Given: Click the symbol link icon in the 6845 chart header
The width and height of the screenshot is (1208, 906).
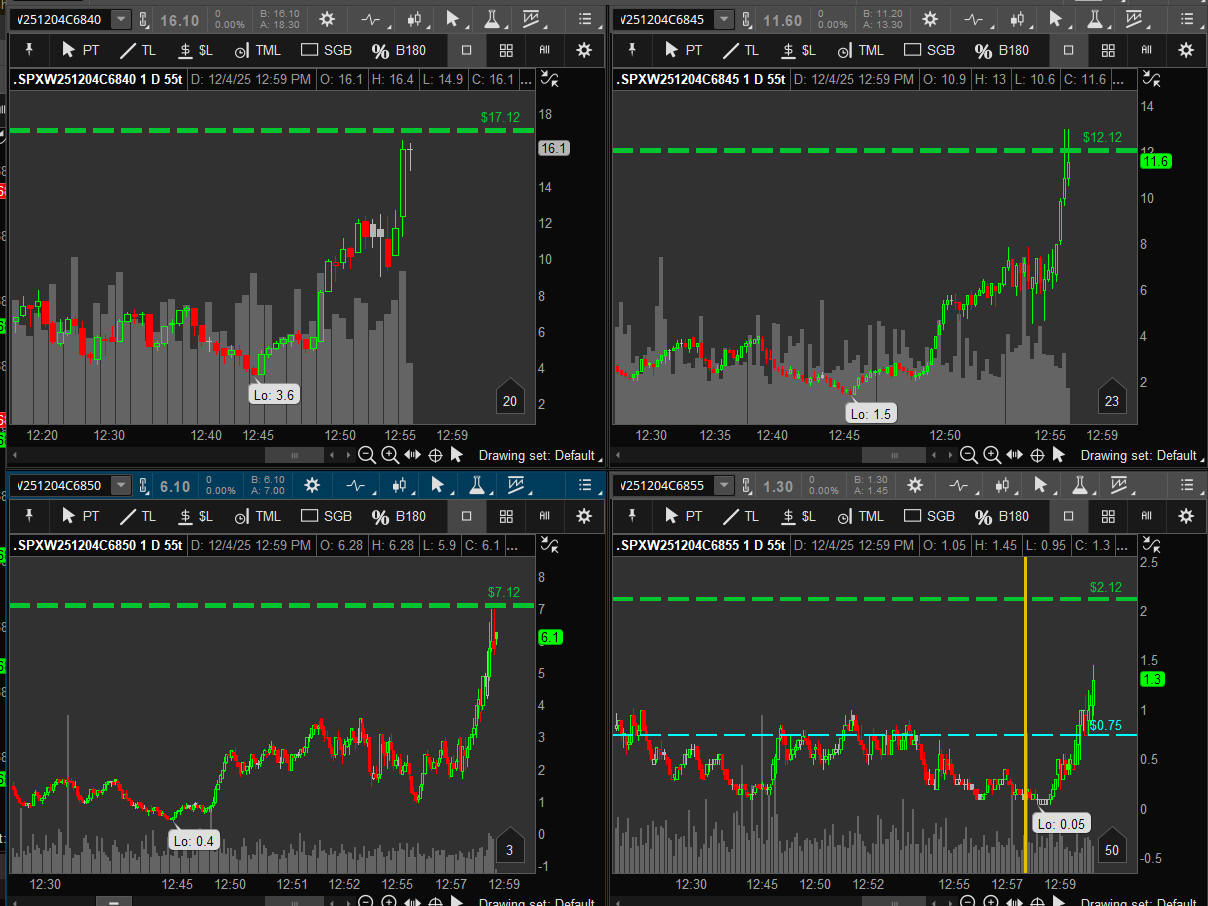Looking at the screenshot, I should [x=747, y=19].
